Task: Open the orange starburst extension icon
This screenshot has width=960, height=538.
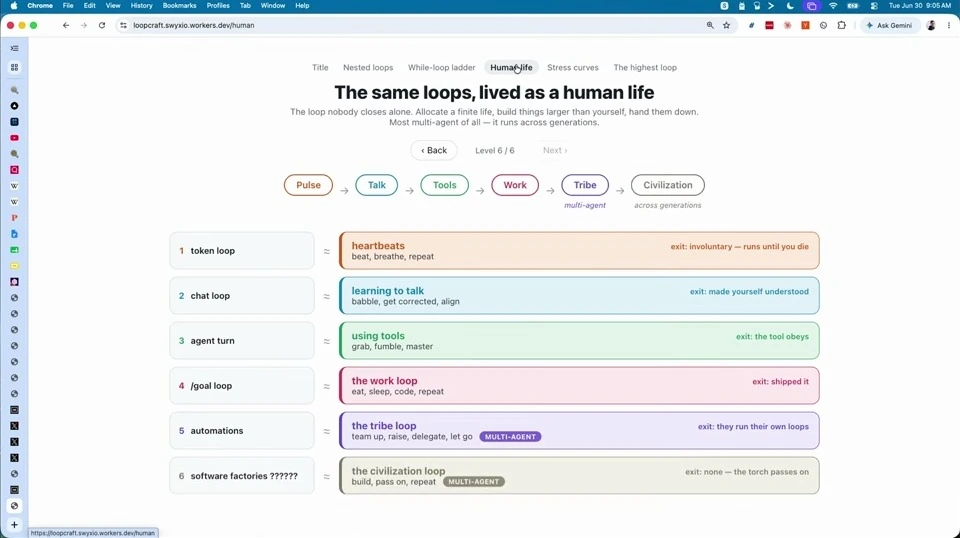Action: click(x=787, y=25)
